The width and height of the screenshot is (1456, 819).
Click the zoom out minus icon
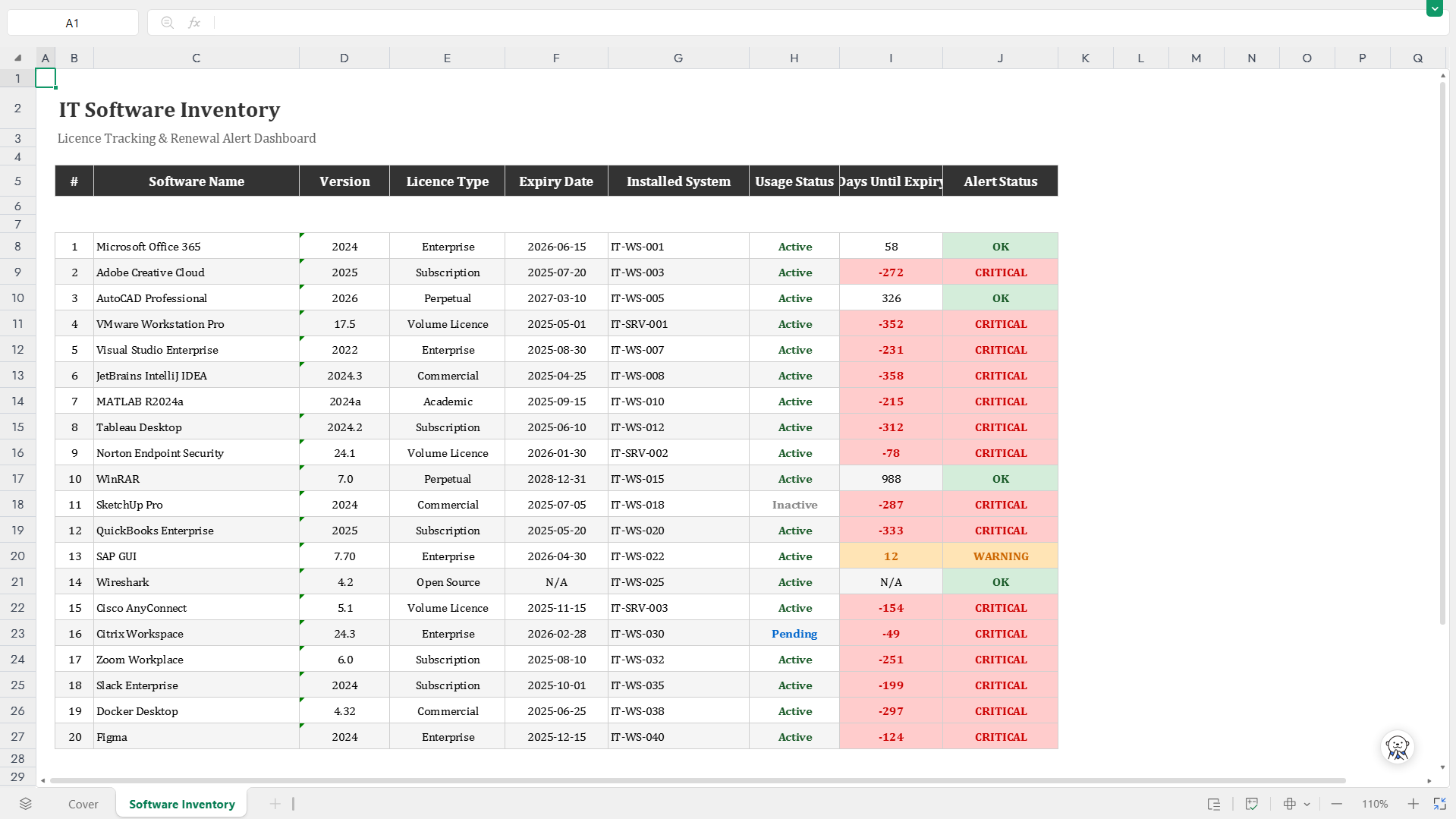[x=1337, y=804]
